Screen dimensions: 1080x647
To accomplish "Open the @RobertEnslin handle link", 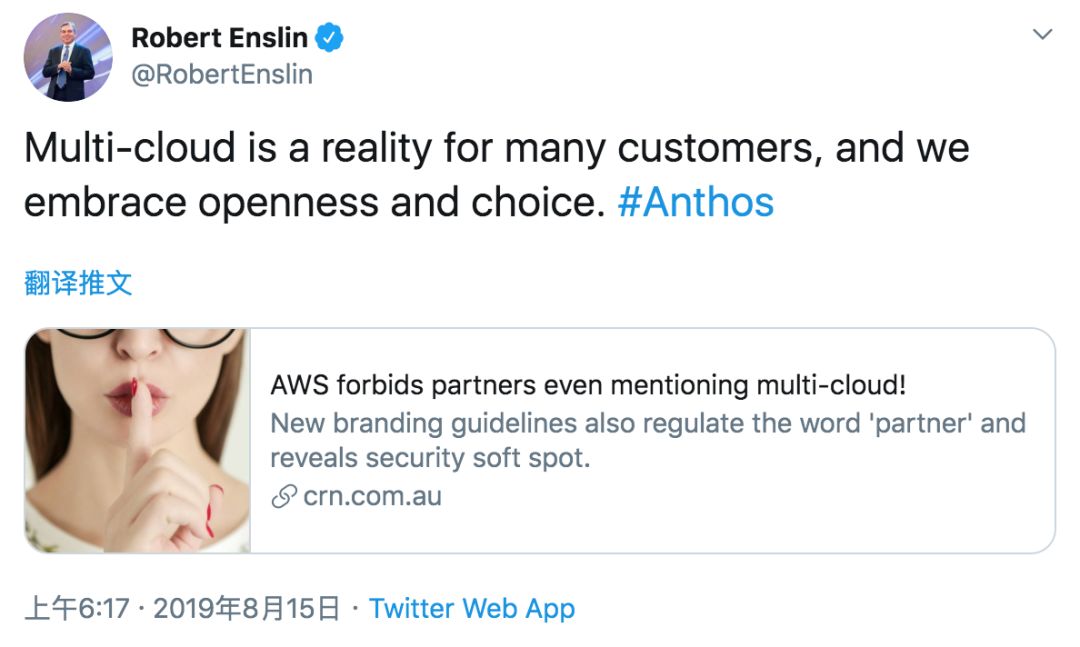I will pyautogui.click(x=222, y=75).
